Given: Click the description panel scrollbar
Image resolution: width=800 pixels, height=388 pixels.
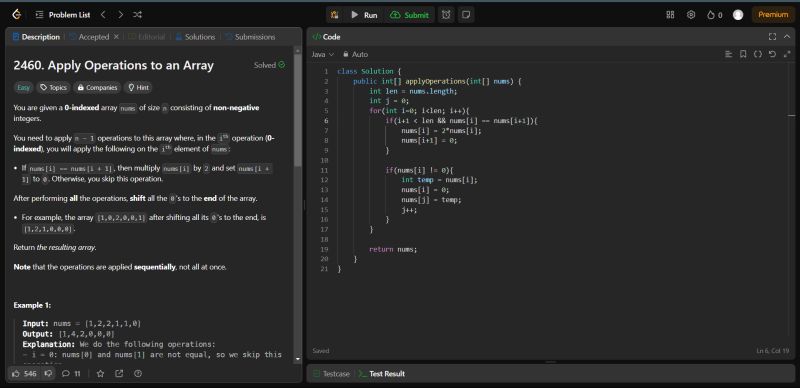Looking at the screenshot, I should pyautogui.click(x=298, y=109).
